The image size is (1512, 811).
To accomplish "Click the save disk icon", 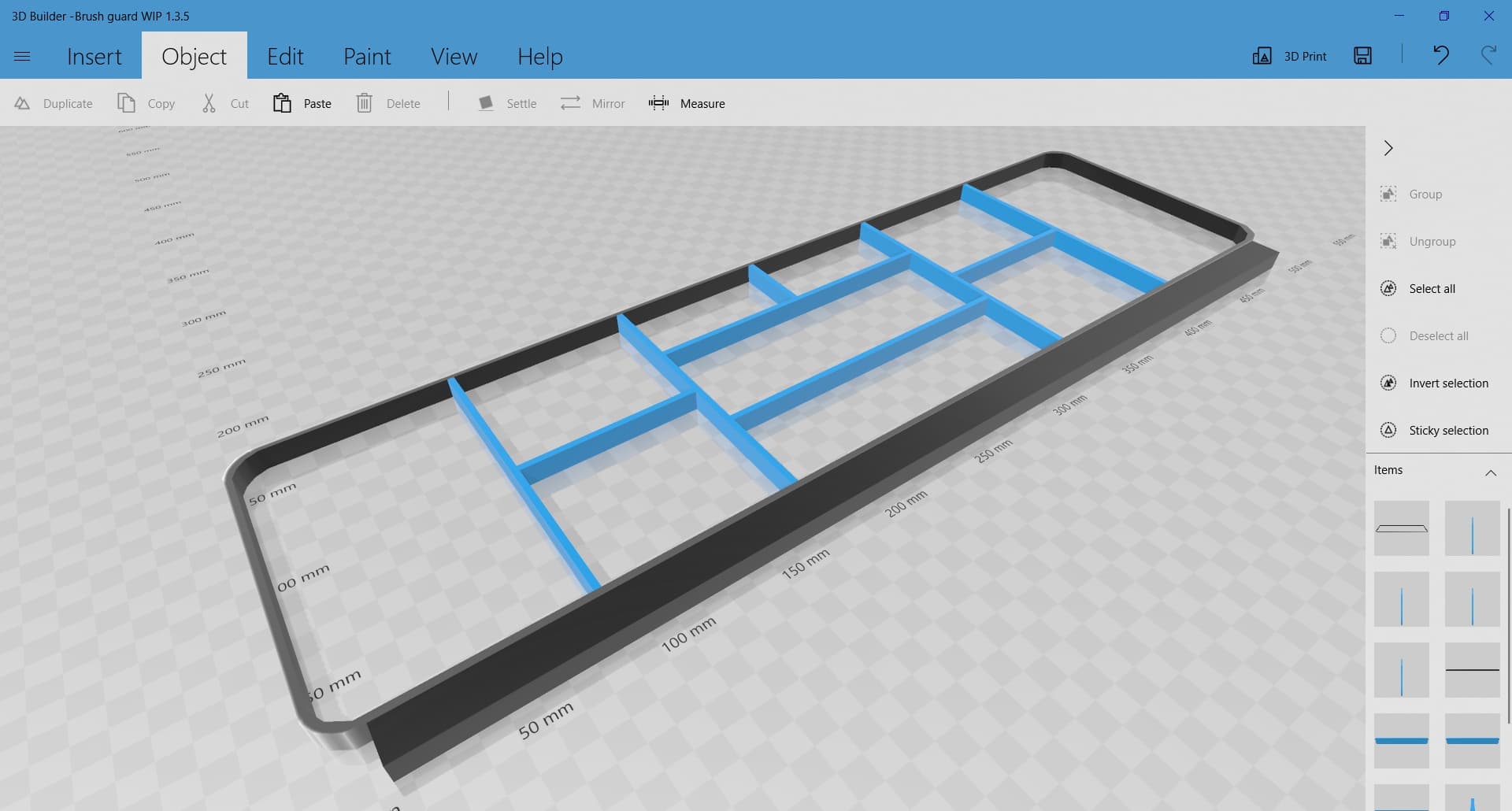I will 1362,55.
